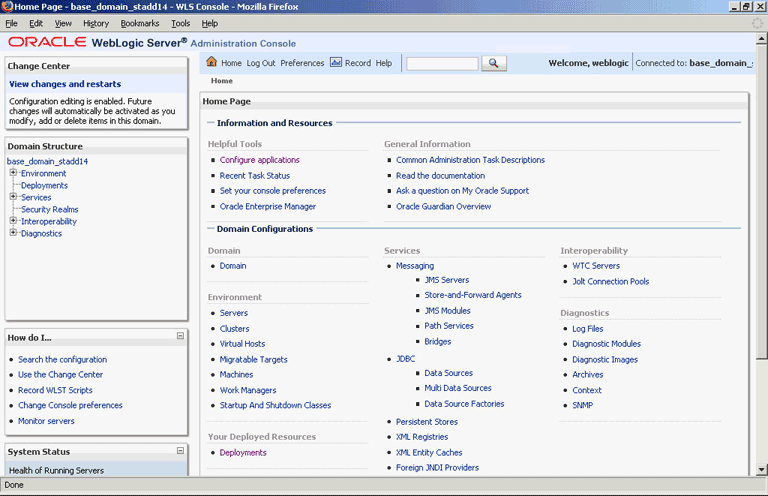Click View changes and restarts
The height and width of the screenshot is (496, 768).
click(65, 84)
